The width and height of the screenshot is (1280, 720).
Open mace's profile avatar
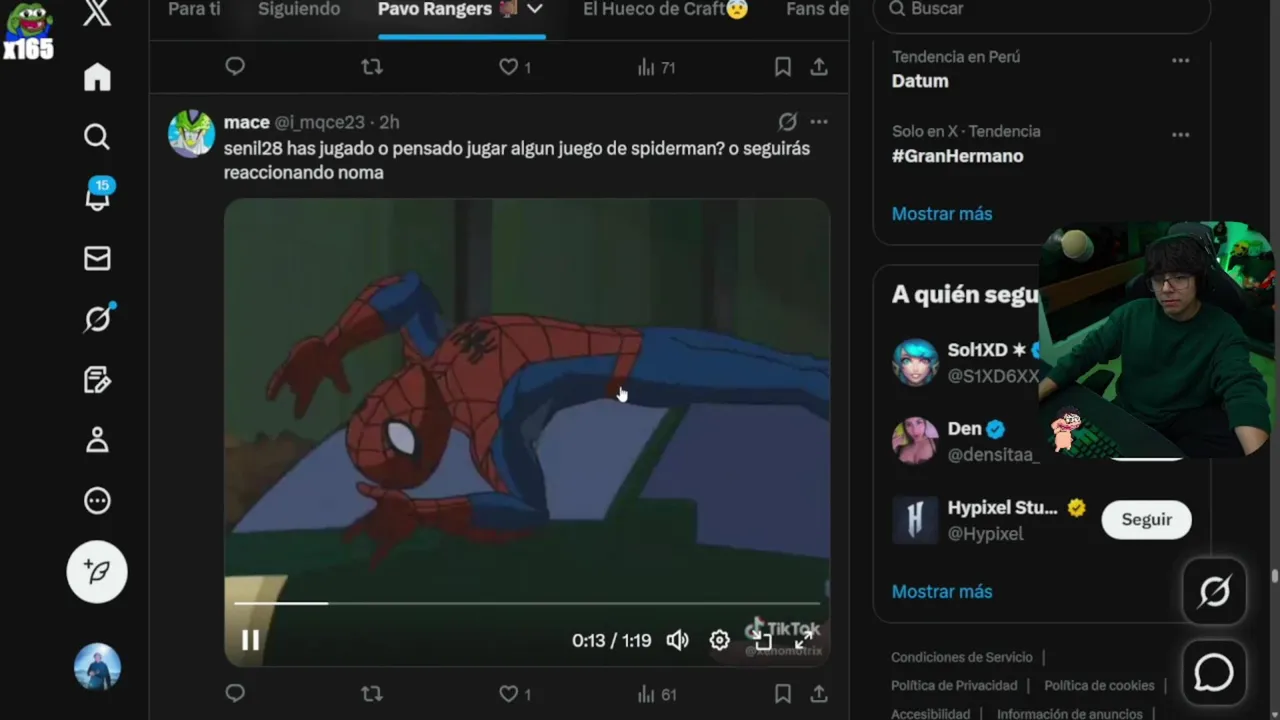(x=191, y=134)
